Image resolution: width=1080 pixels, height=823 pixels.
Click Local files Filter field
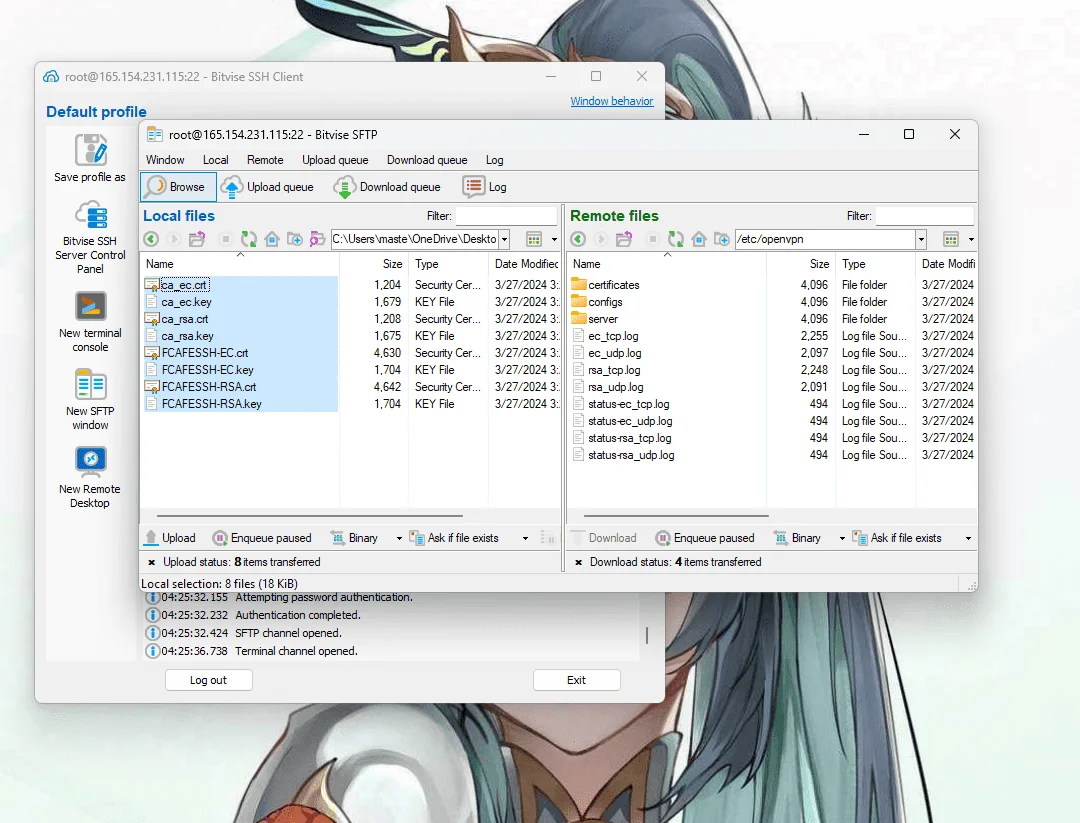(506, 216)
